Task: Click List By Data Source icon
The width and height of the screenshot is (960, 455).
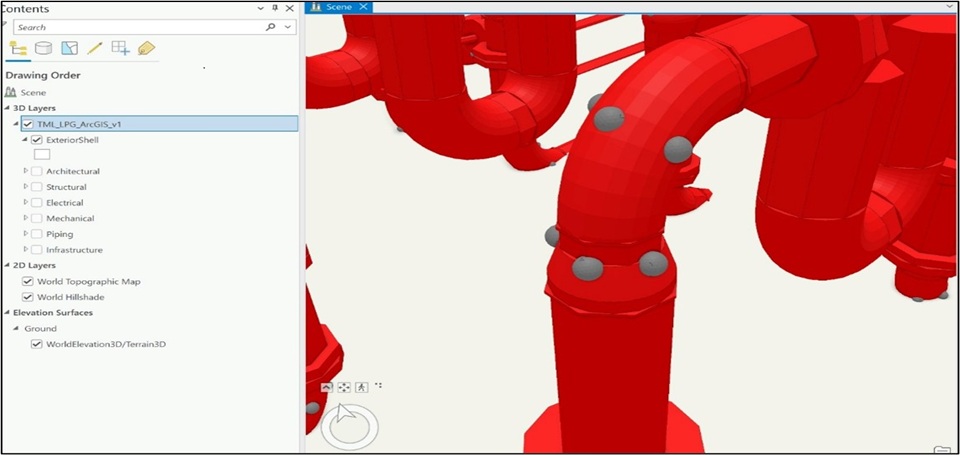Action: (43, 48)
